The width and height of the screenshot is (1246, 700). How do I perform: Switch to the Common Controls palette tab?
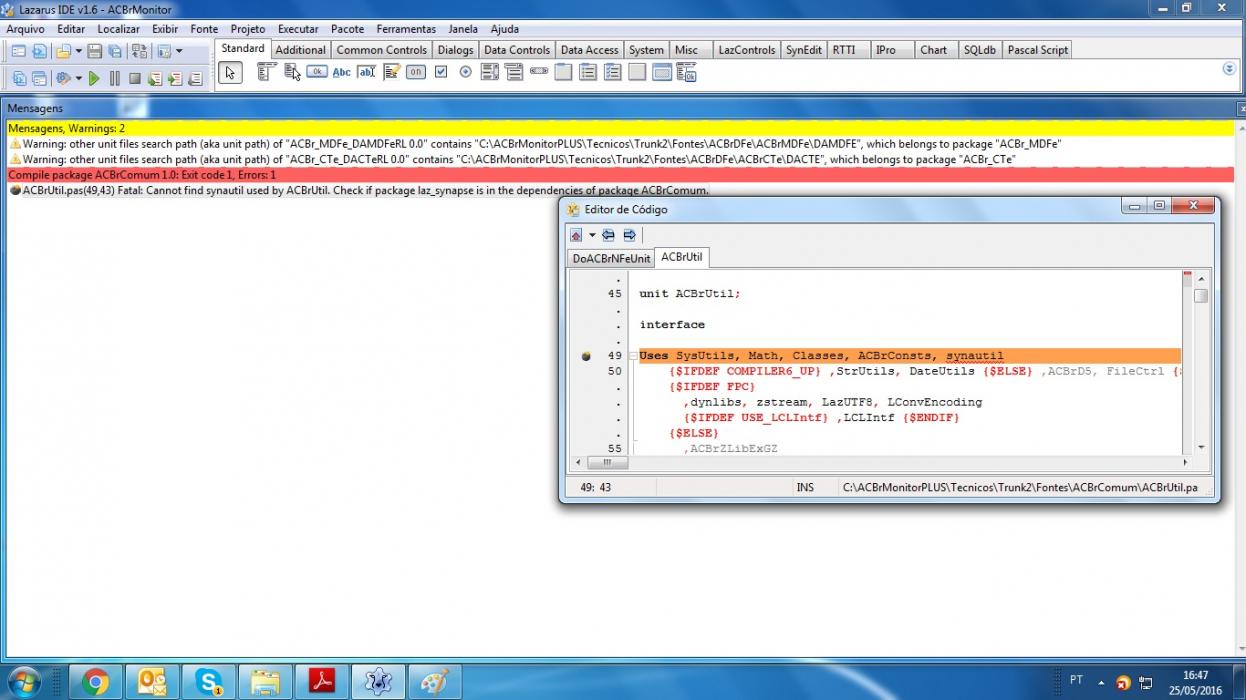click(382, 50)
